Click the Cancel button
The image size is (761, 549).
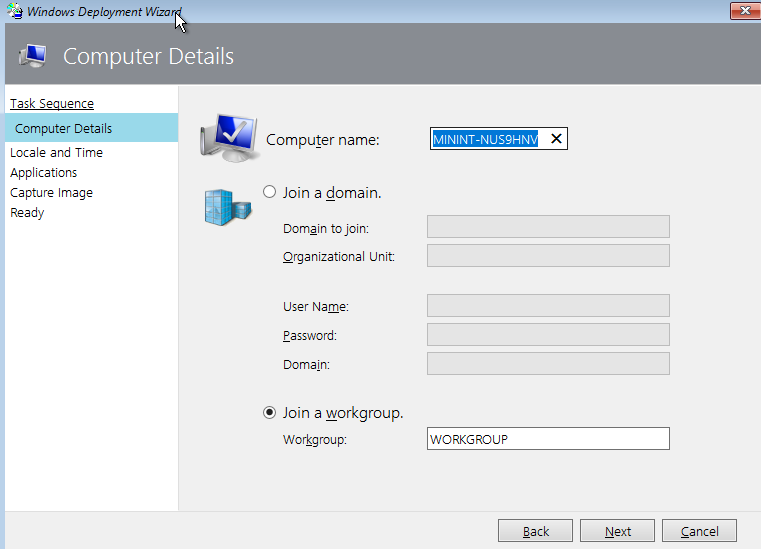coord(699,531)
